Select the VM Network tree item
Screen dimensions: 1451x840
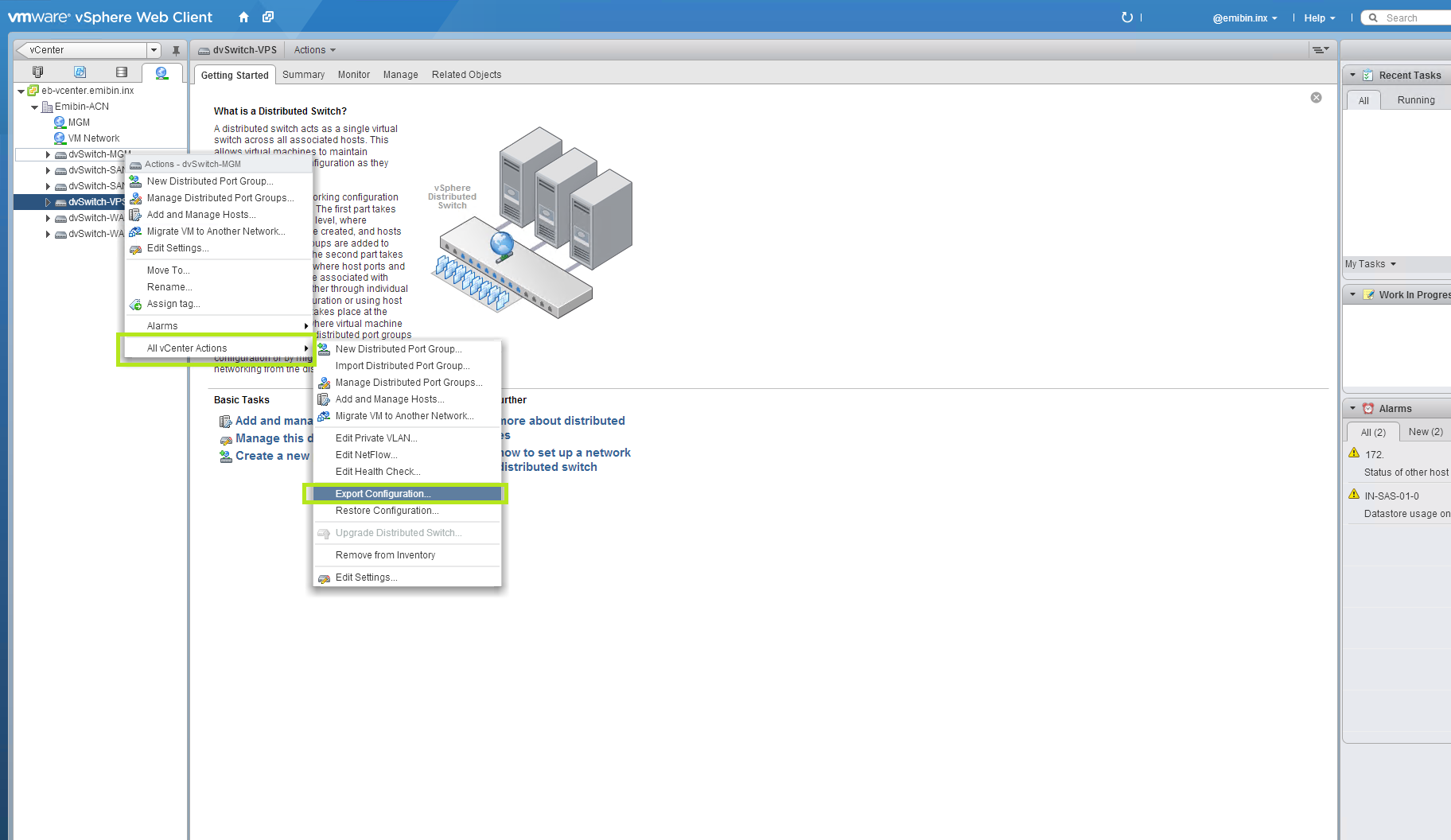click(x=93, y=138)
